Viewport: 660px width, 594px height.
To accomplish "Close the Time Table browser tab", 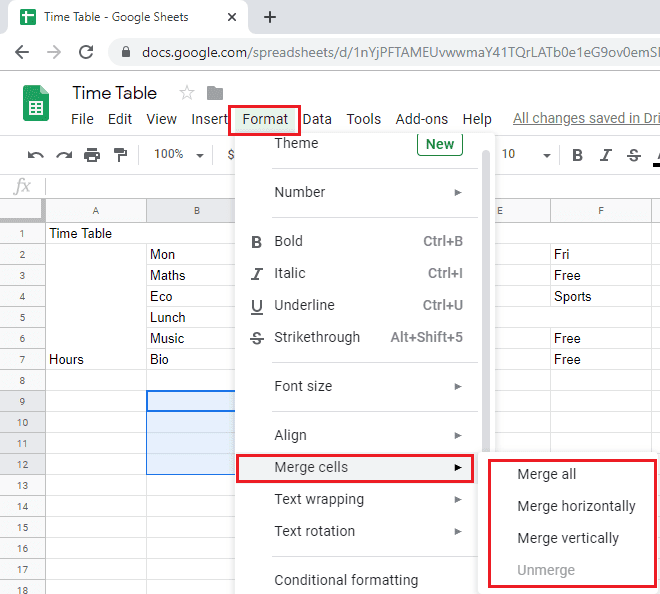I will pyautogui.click(x=232, y=17).
